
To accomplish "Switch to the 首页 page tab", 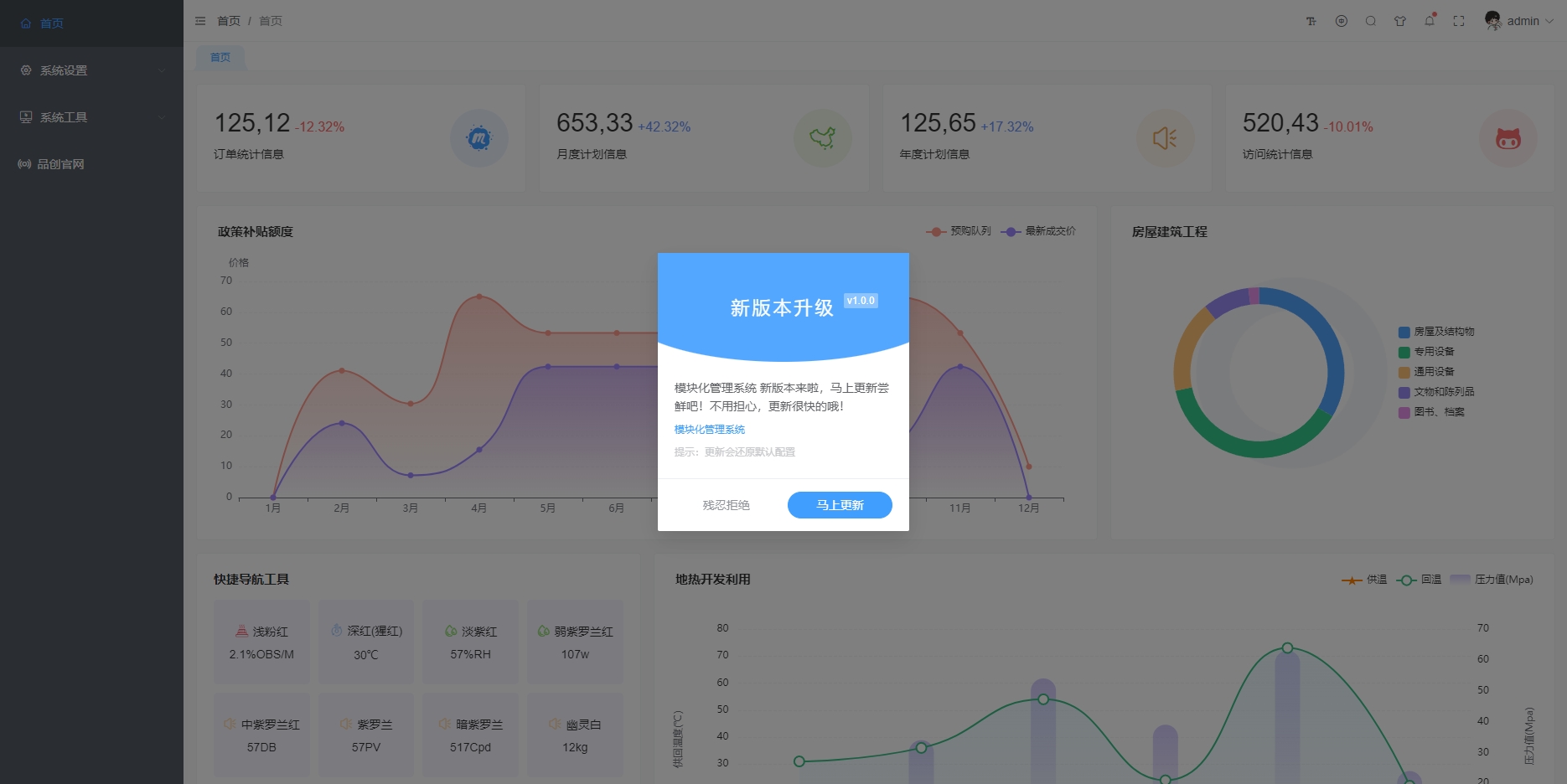I will tap(220, 58).
